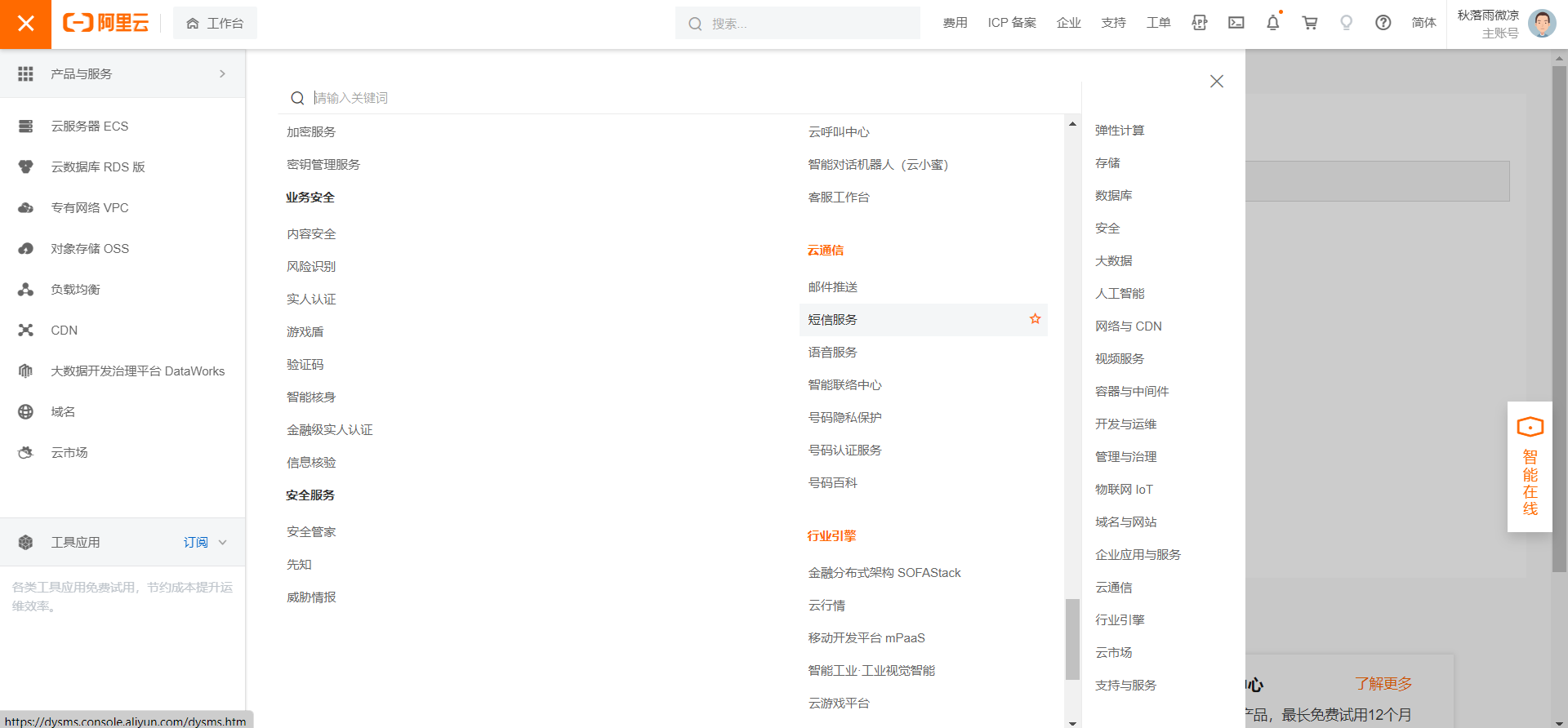Jump to 弹性计算 category
1568x728 pixels.
[1120, 131]
